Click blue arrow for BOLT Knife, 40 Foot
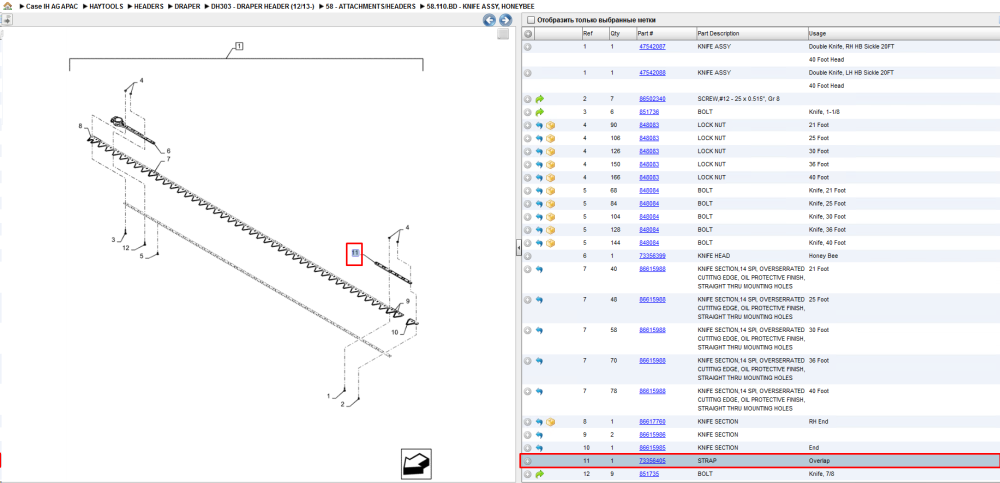Screen dimensions: 1000x483 click(x=540, y=243)
